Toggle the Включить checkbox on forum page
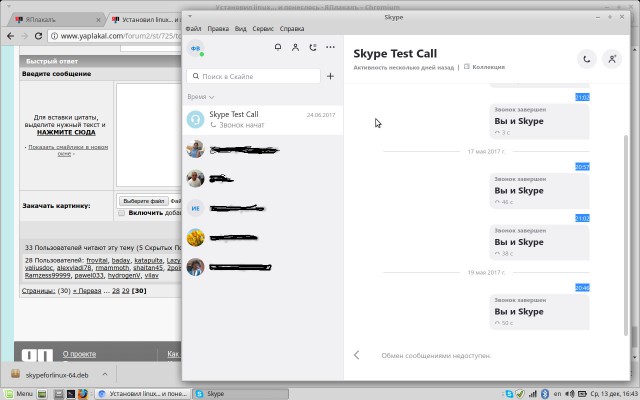This screenshot has height=400, width=640. (121, 213)
